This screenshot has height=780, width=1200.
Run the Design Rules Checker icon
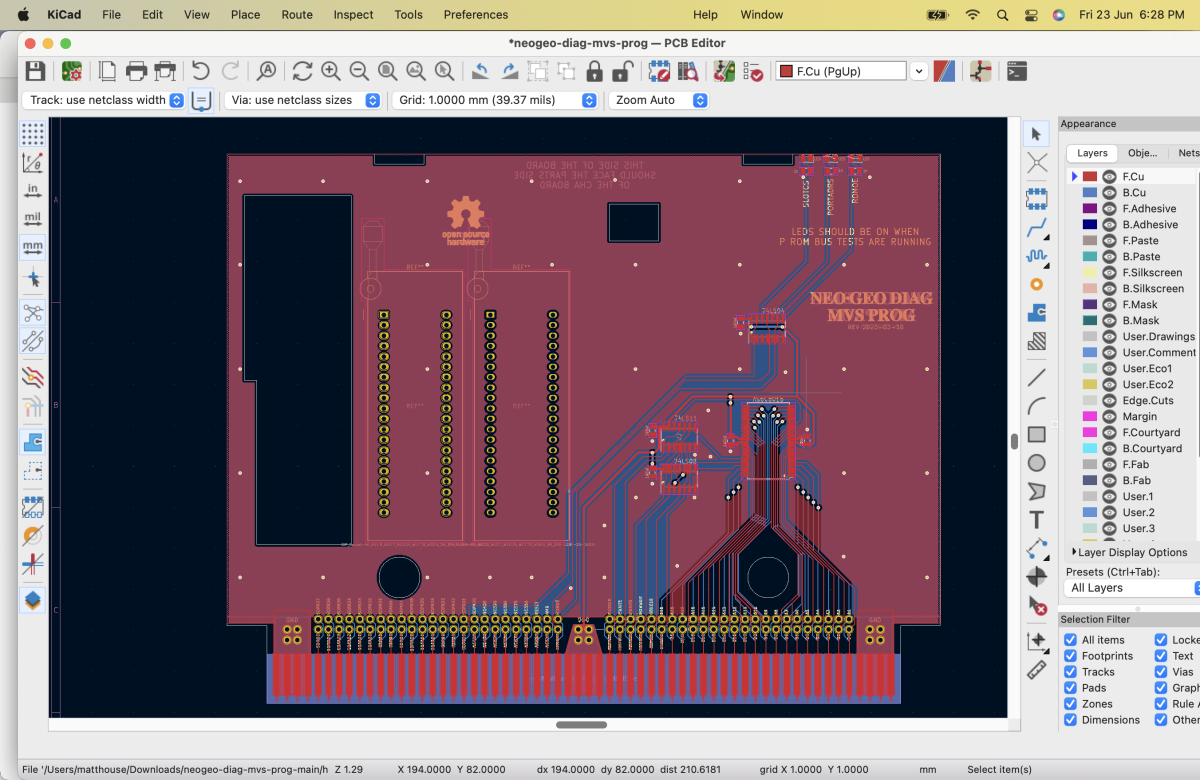coord(753,71)
